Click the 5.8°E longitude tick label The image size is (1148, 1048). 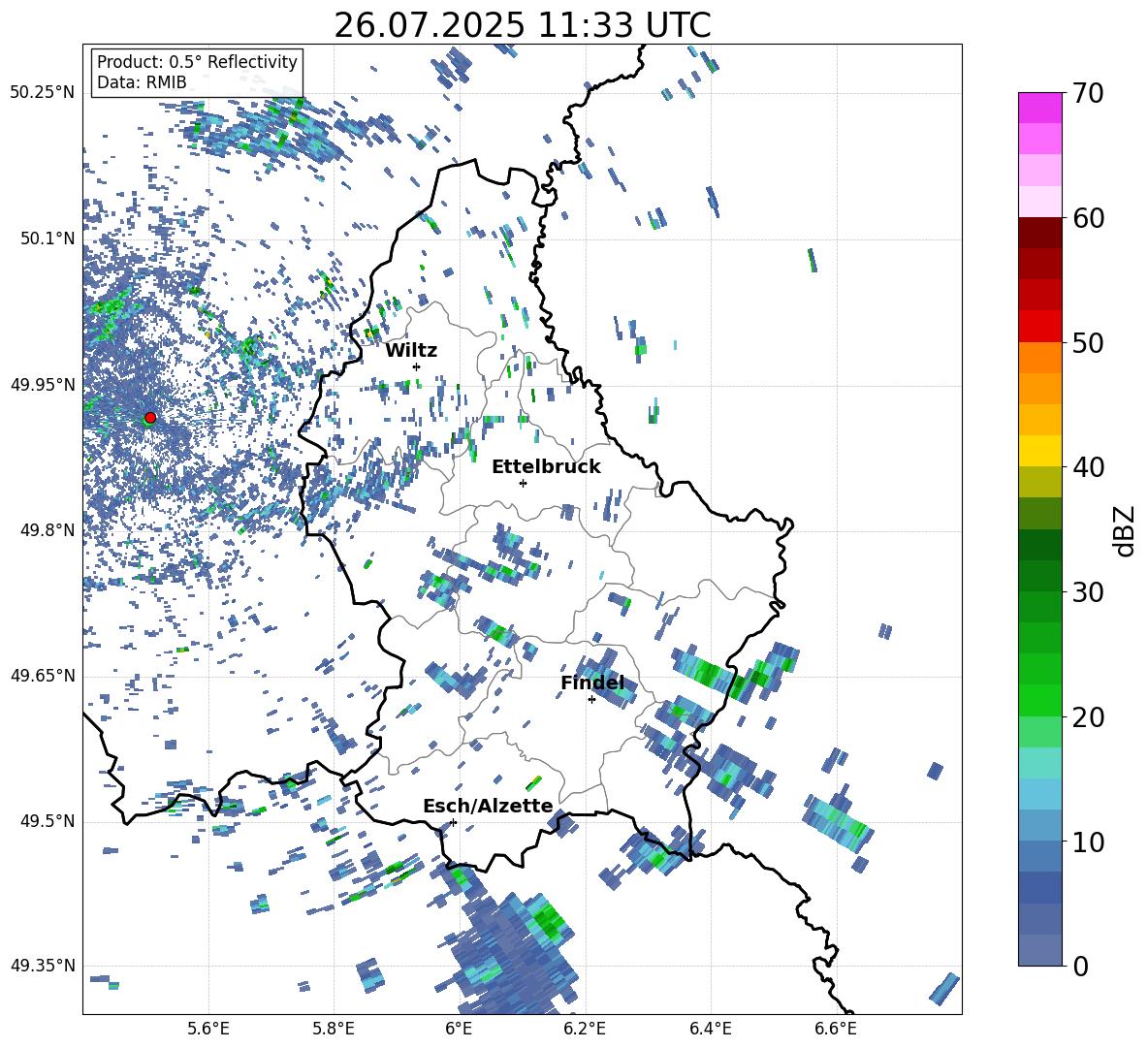[x=334, y=1029]
